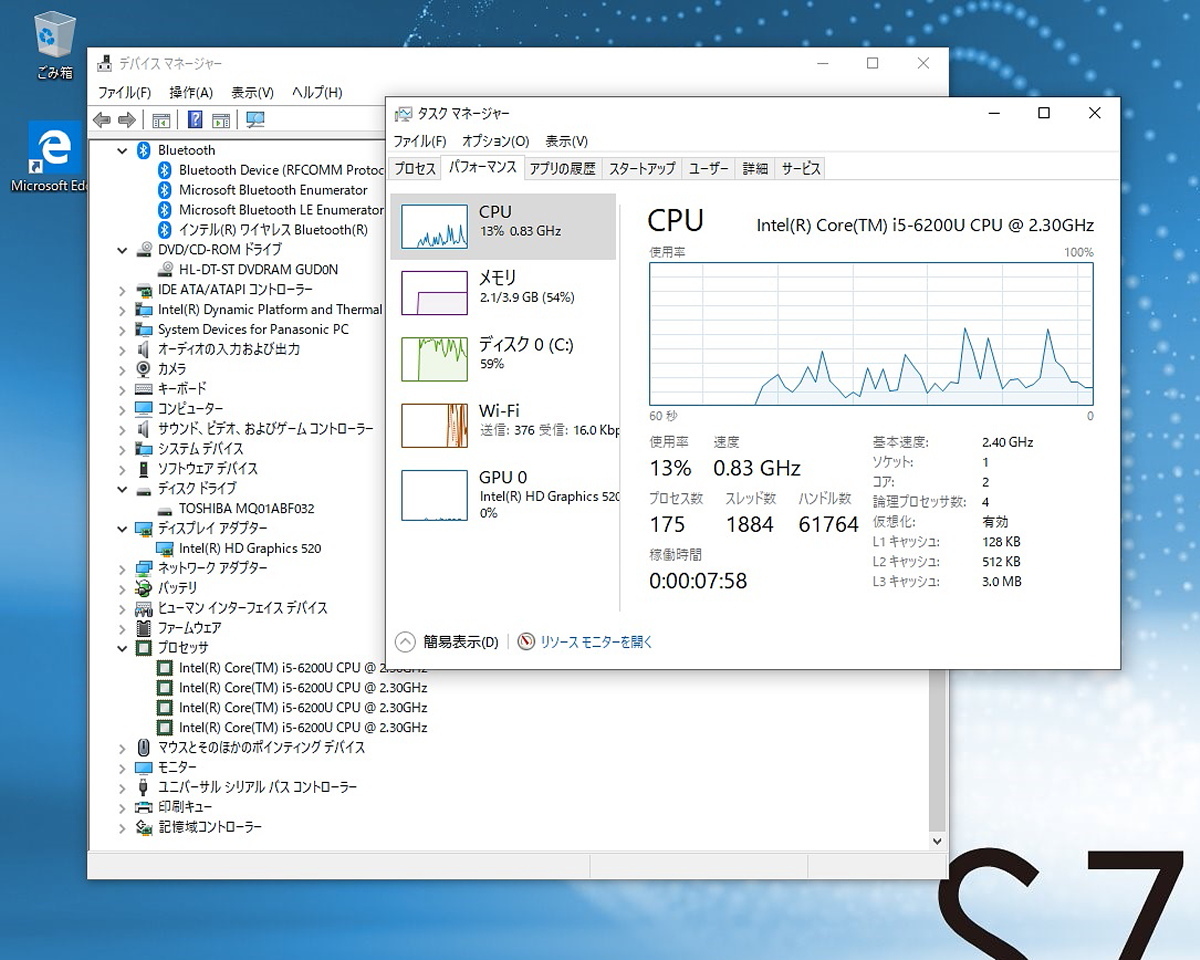Image resolution: width=1200 pixels, height=960 pixels.
Task: Open the サービス tab
Action: coord(801,169)
